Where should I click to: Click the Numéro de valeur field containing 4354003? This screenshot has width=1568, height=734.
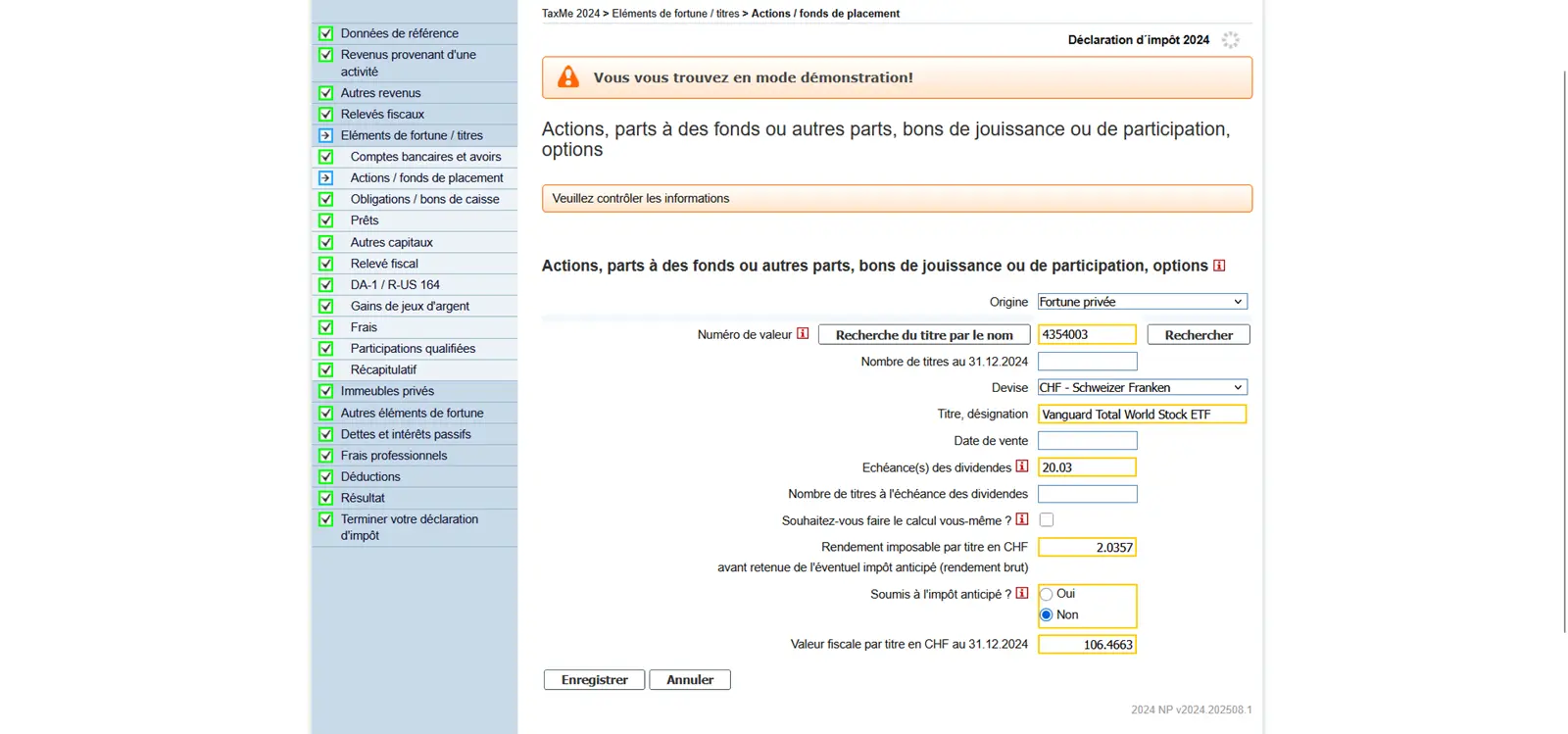[1087, 334]
